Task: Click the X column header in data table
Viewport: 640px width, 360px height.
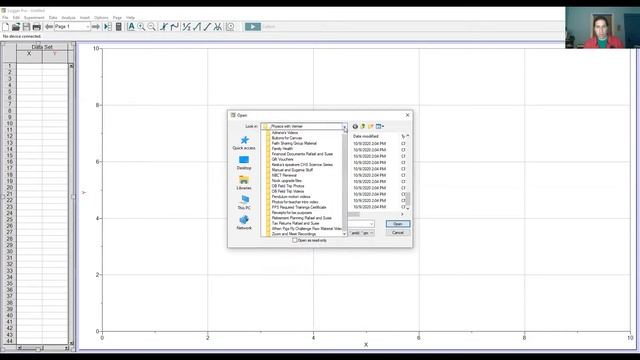Action: (x=29, y=54)
